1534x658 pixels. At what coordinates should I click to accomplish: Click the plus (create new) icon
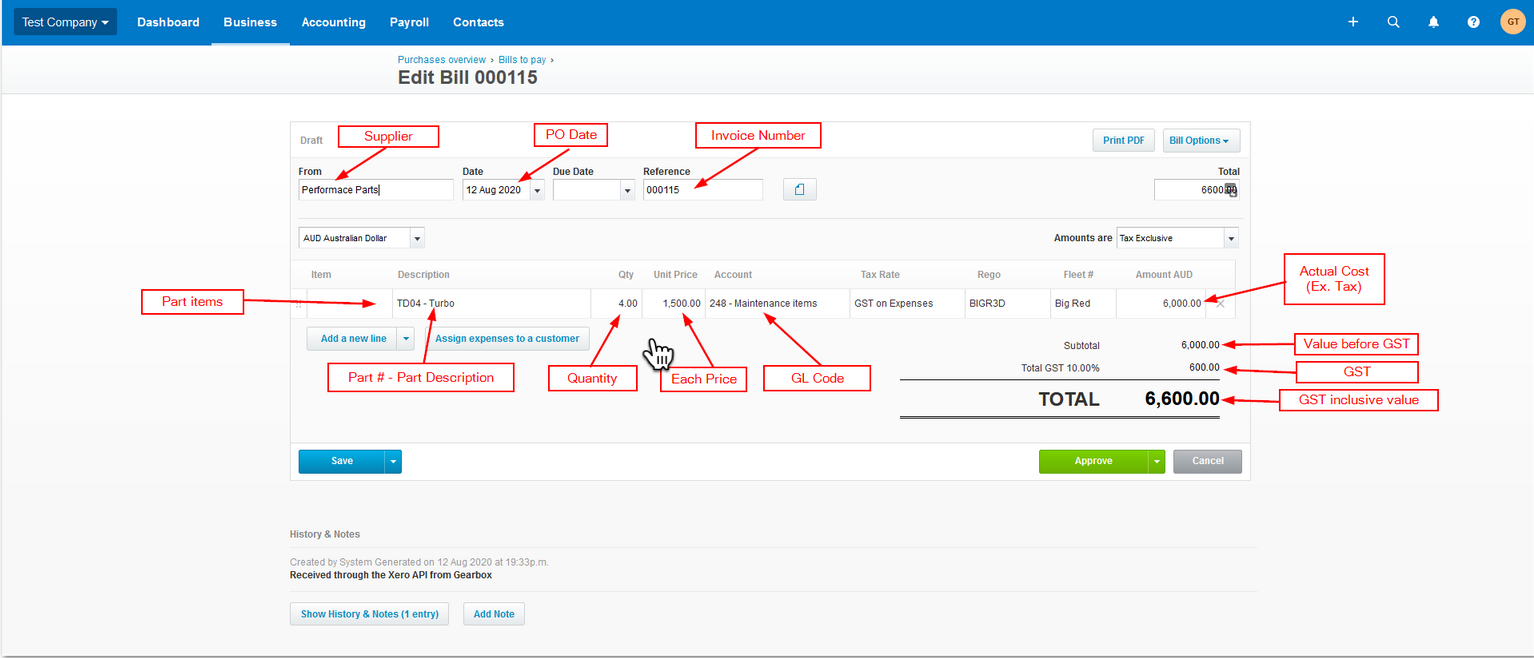1353,22
